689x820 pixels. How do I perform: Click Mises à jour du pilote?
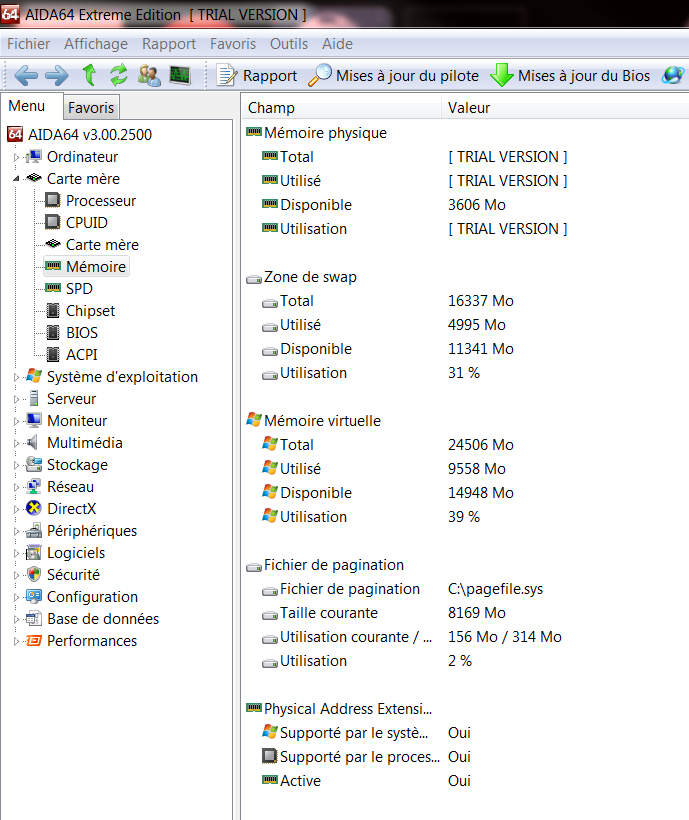[394, 76]
